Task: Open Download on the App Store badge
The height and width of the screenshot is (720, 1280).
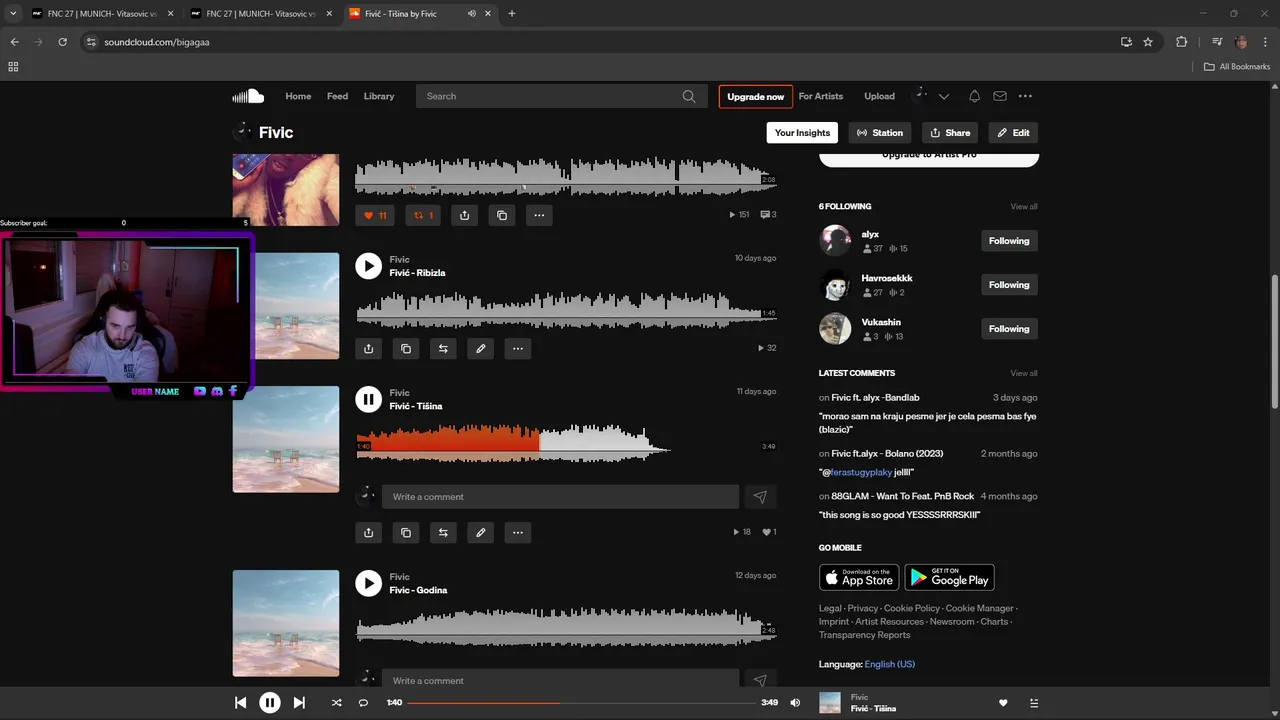Action: (859, 578)
